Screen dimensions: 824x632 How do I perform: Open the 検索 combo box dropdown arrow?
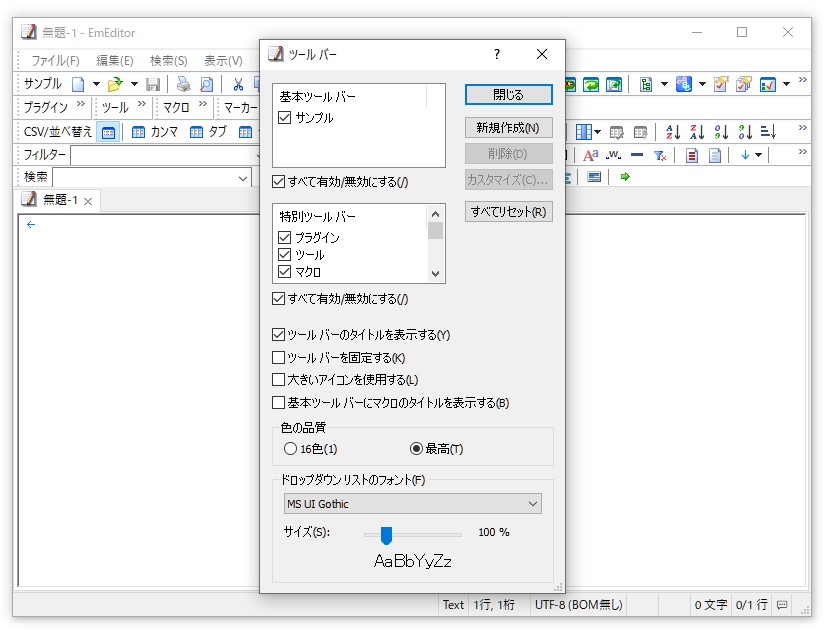(x=243, y=178)
